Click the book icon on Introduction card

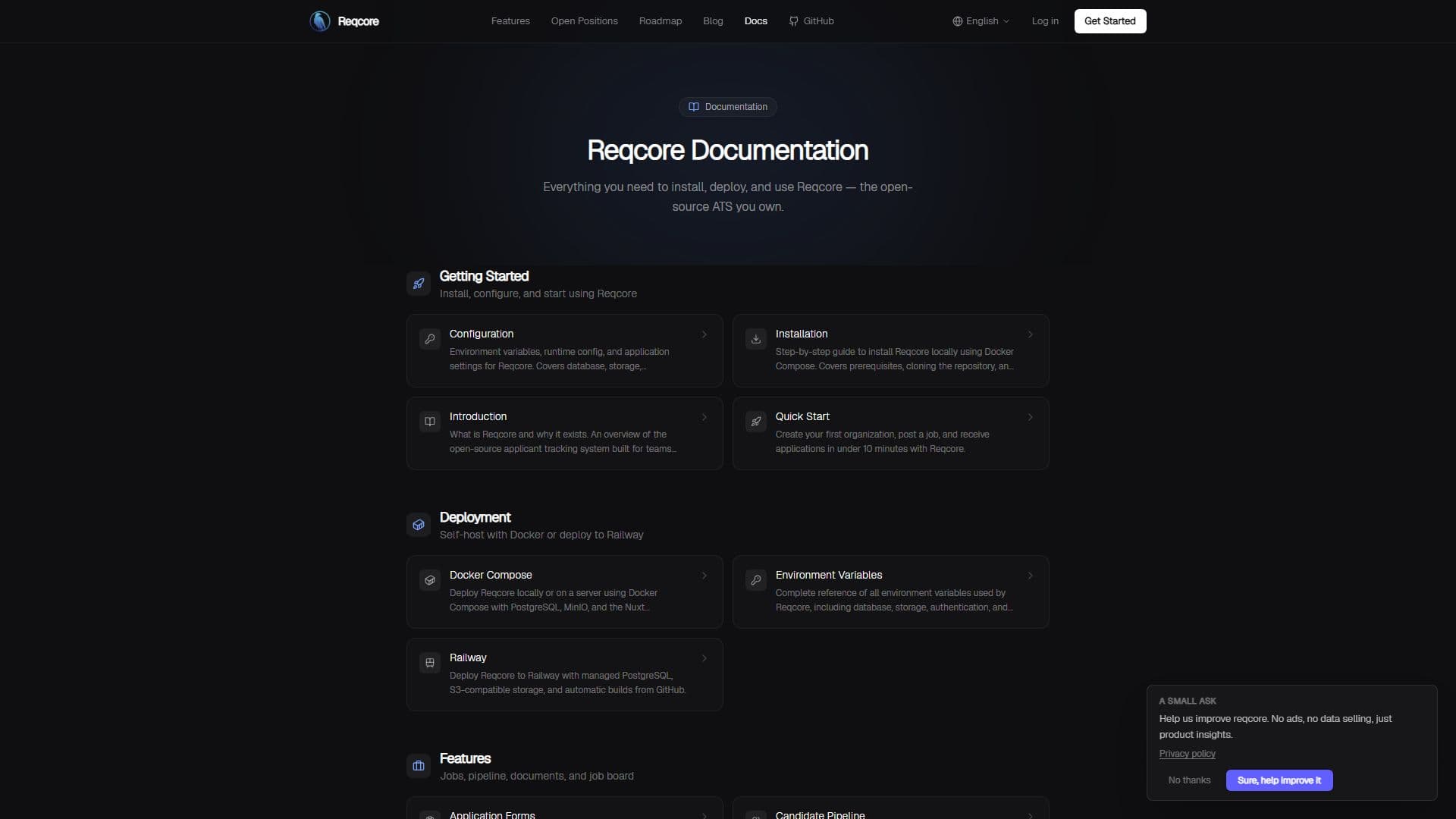[430, 422]
